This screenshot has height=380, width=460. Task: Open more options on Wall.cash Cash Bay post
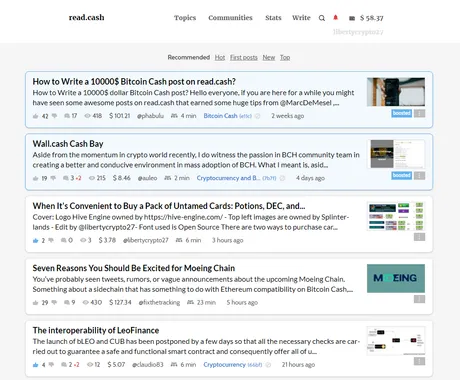click(x=419, y=176)
